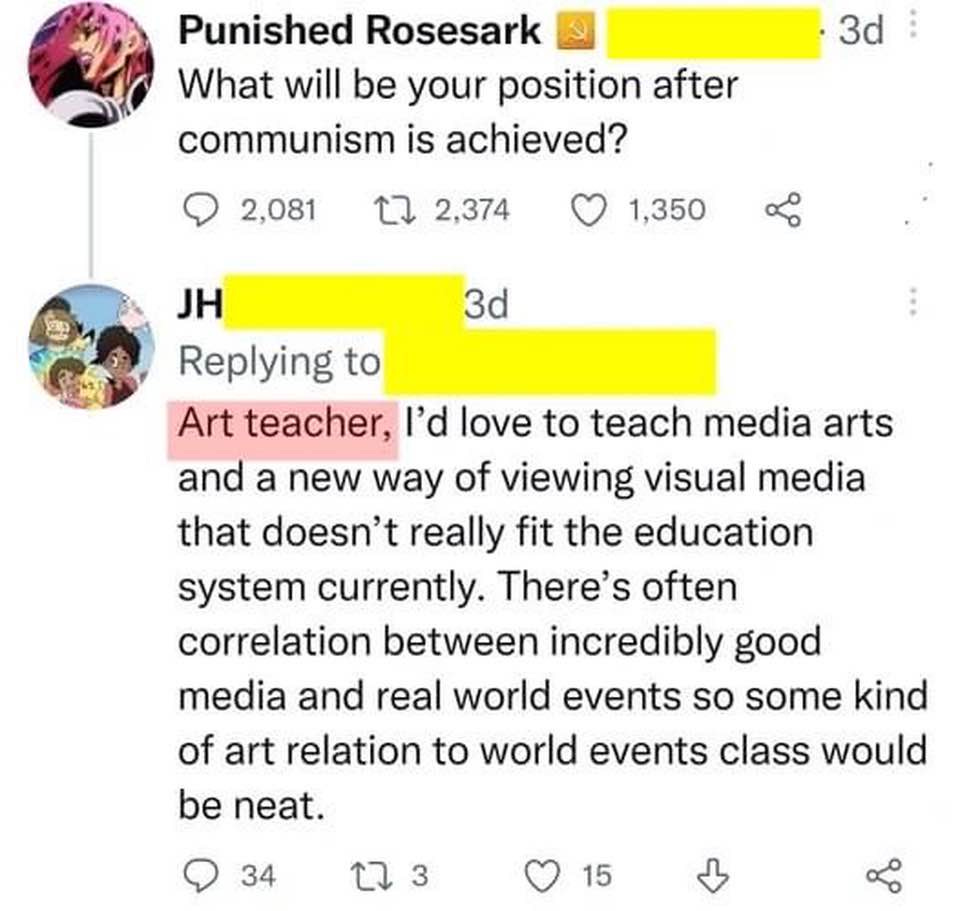960x911 pixels.
Task: Open more options menu on Rosesark's tweet
Action: [x=913, y=26]
